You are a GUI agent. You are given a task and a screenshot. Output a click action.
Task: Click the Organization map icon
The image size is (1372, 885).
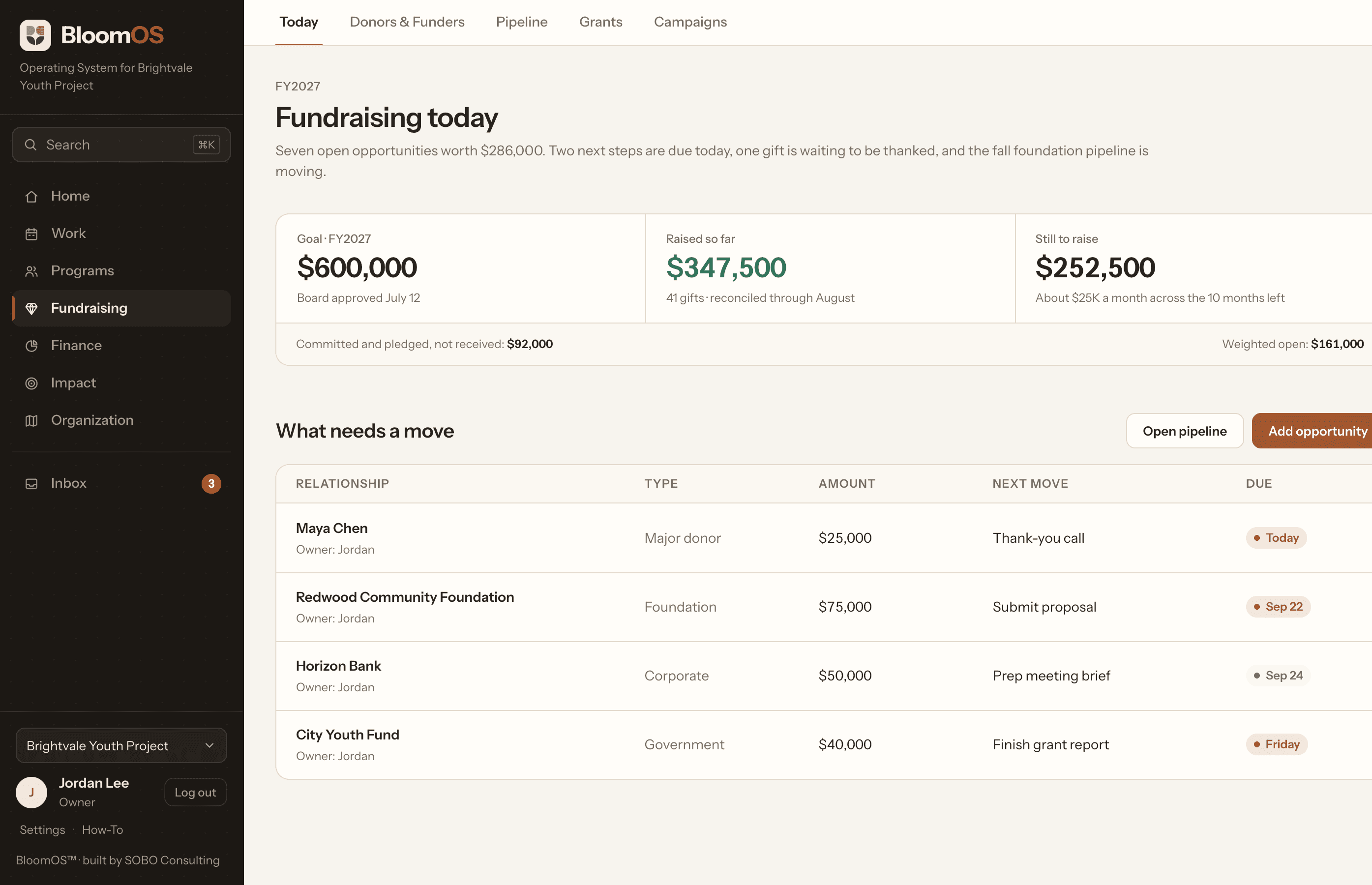31,421
